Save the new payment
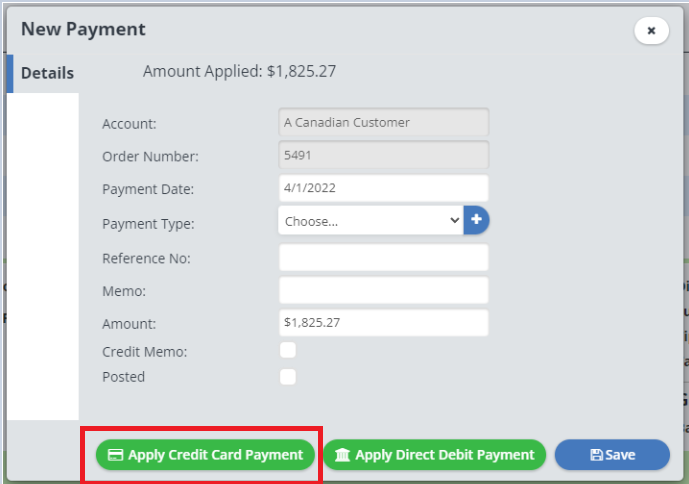The image size is (689, 484). tap(612, 455)
